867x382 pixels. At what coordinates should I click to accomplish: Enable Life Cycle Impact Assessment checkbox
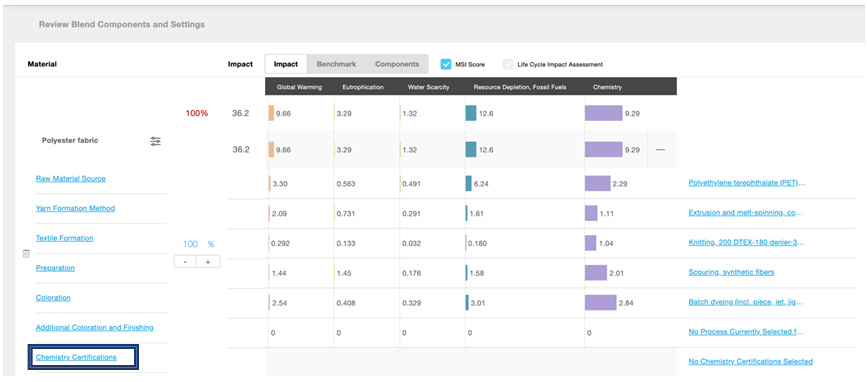[x=508, y=64]
